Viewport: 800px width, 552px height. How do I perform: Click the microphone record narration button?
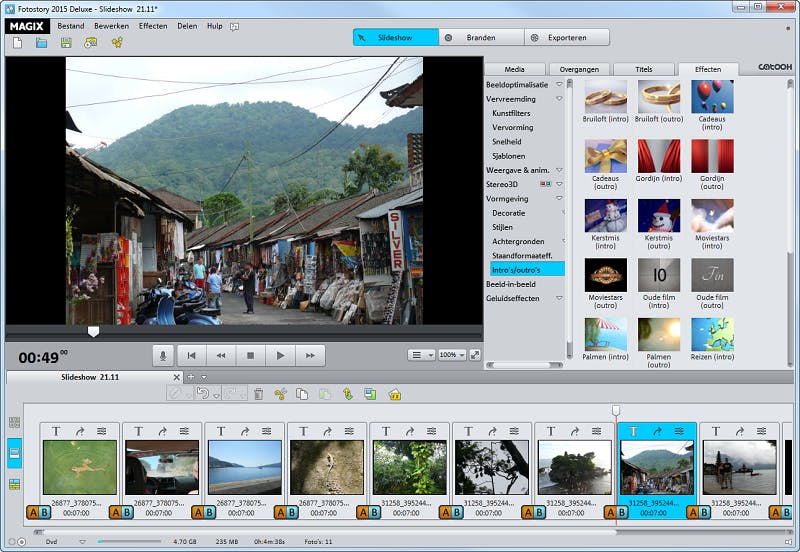163,355
